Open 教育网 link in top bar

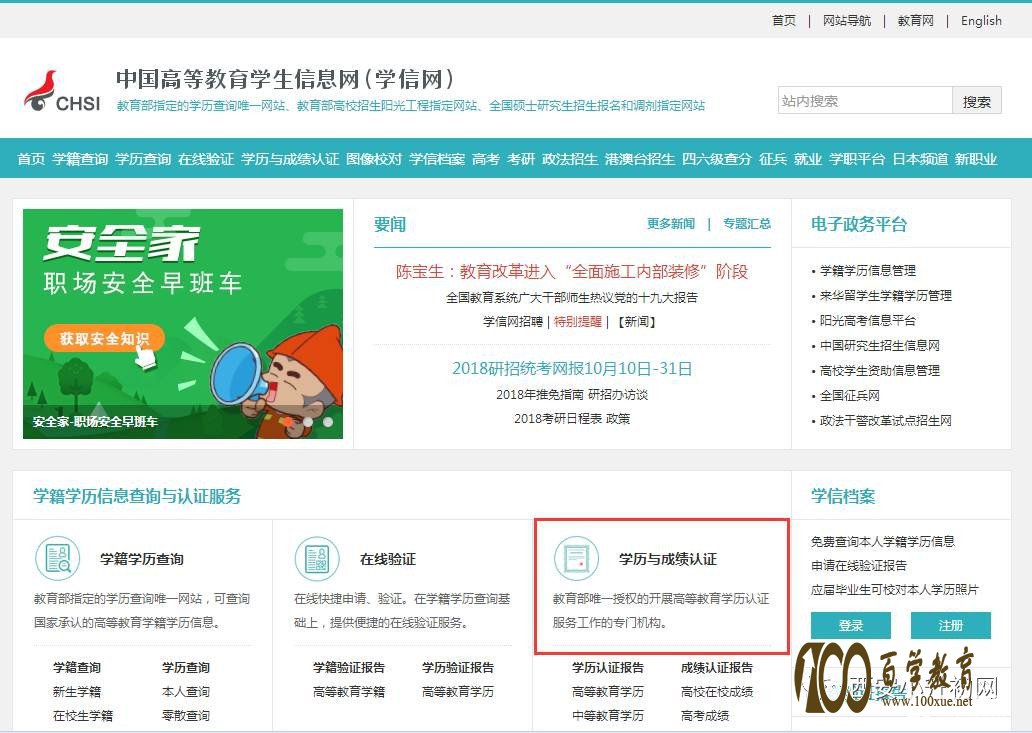pyautogui.click(x=916, y=20)
